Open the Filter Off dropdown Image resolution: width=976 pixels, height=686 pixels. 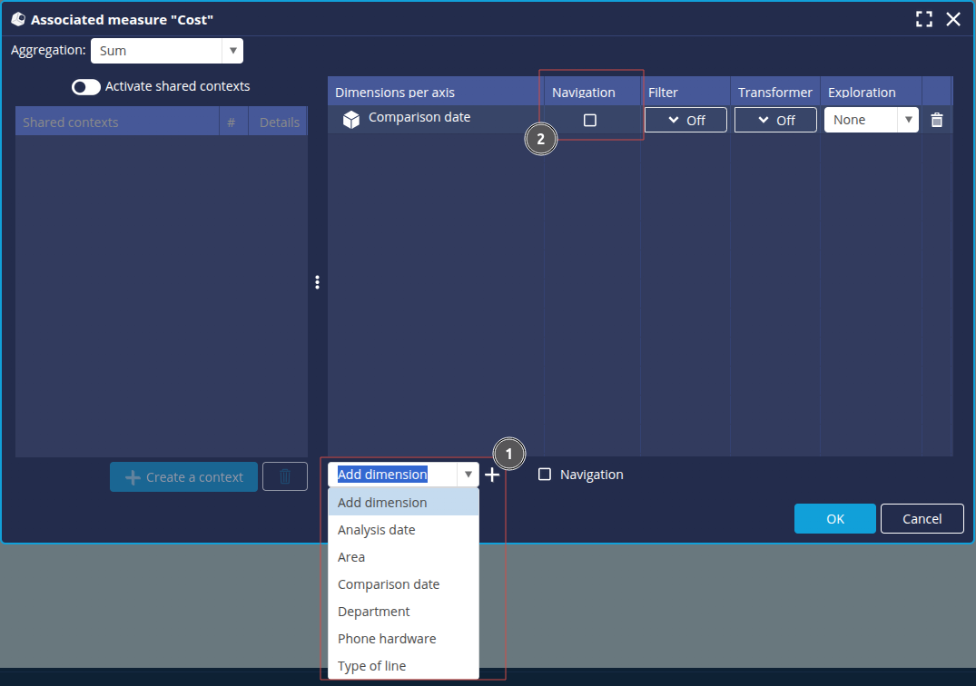coord(685,120)
